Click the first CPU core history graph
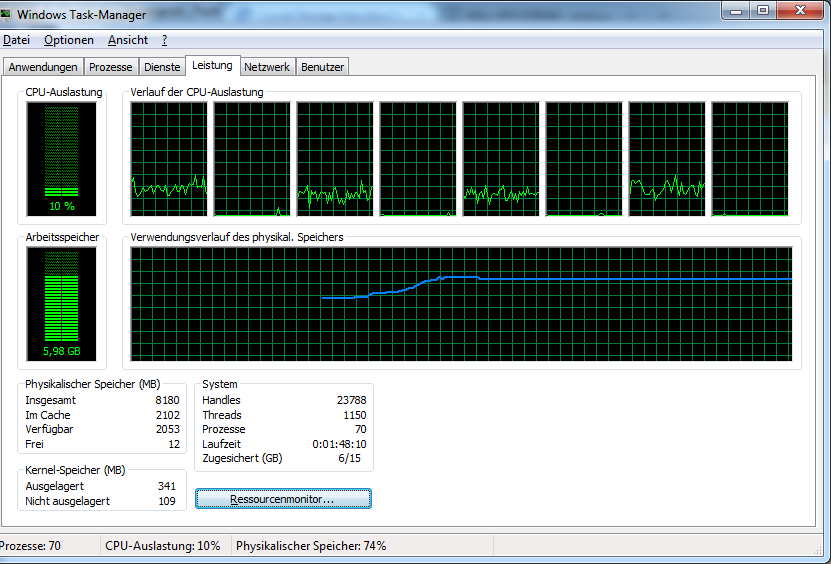The height and width of the screenshot is (564, 831). (169, 159)
